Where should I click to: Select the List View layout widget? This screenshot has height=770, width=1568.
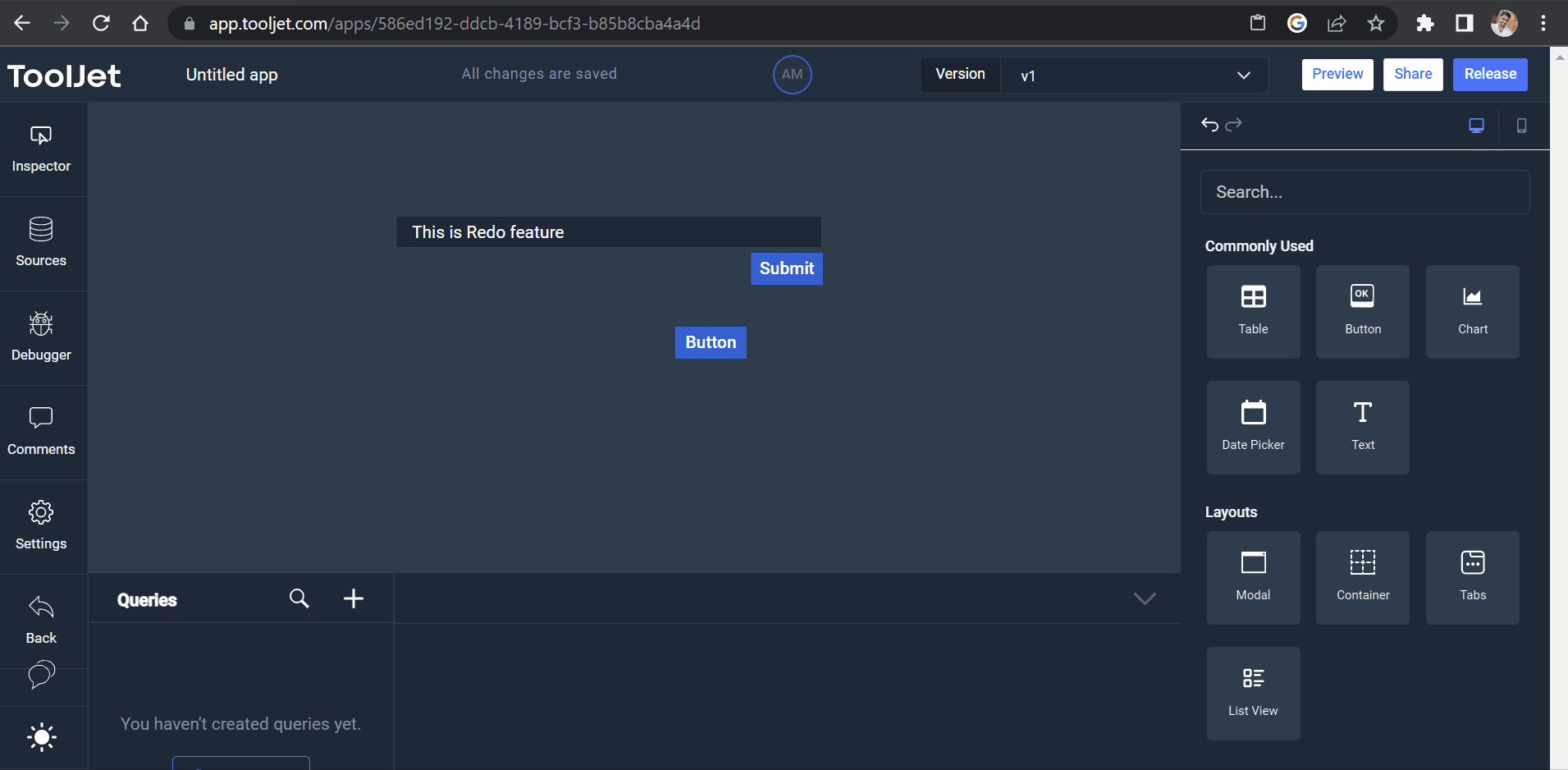coord(1253,693)
